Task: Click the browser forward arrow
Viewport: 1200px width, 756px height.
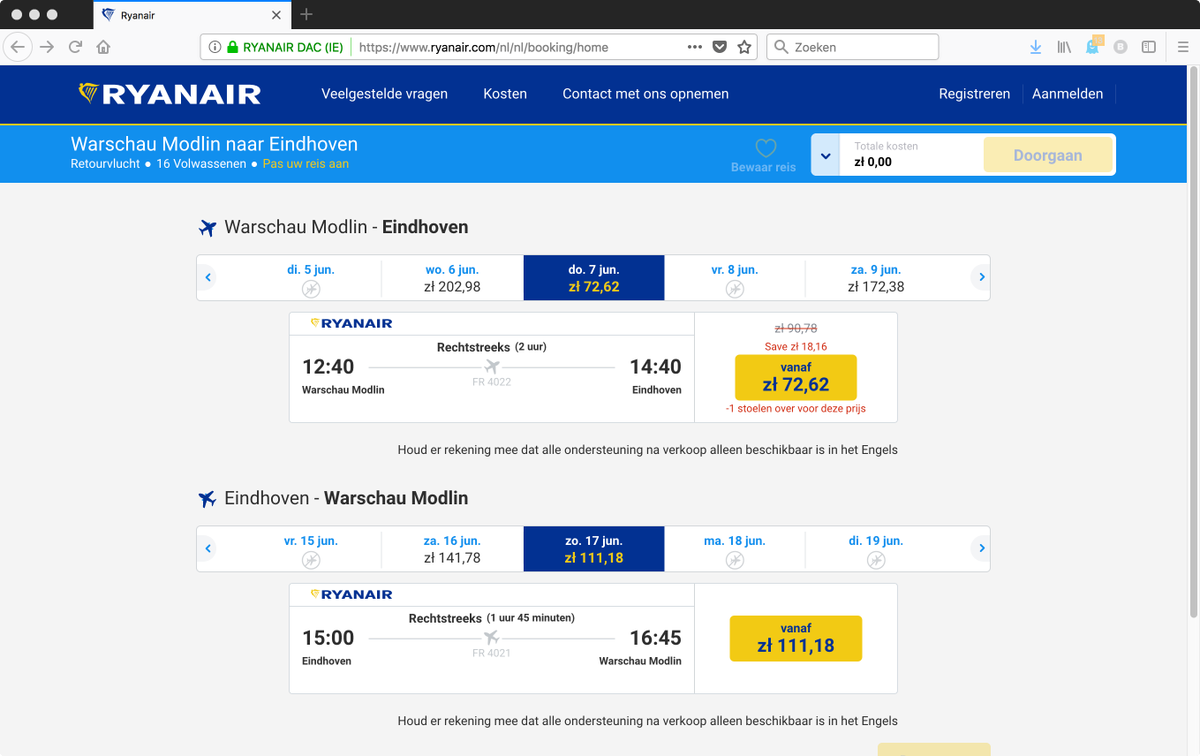Action: [x=47, y=47]
